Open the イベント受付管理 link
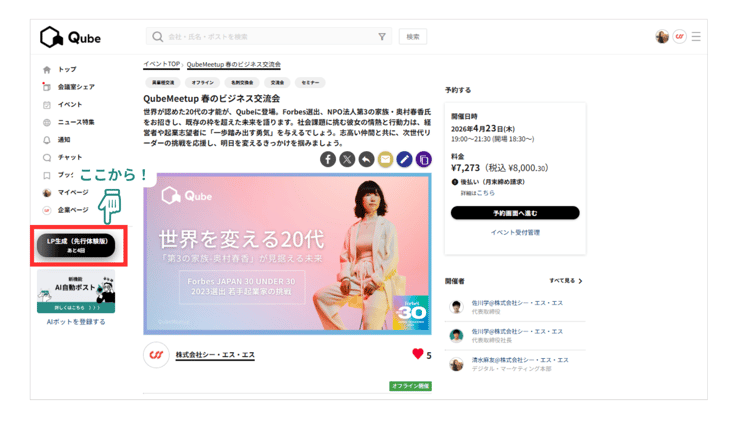 click(515, 232)
